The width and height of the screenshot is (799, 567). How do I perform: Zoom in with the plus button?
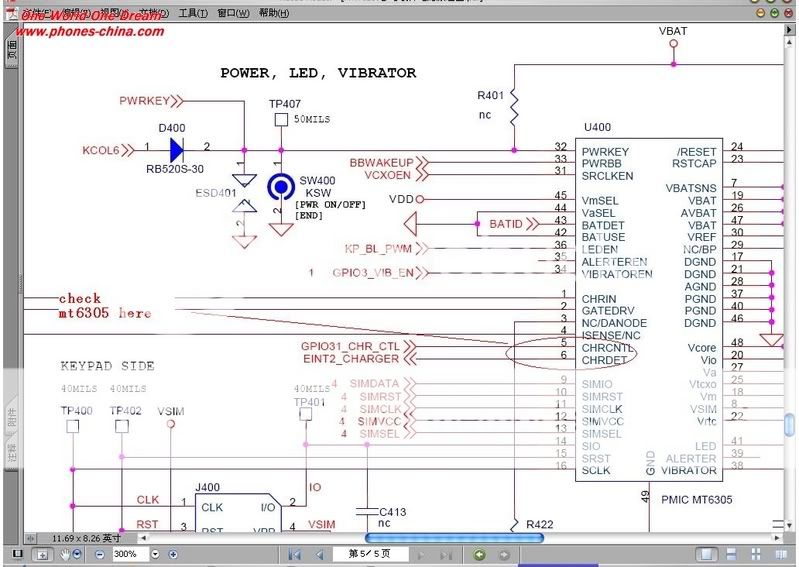click(x=173, y=554)
